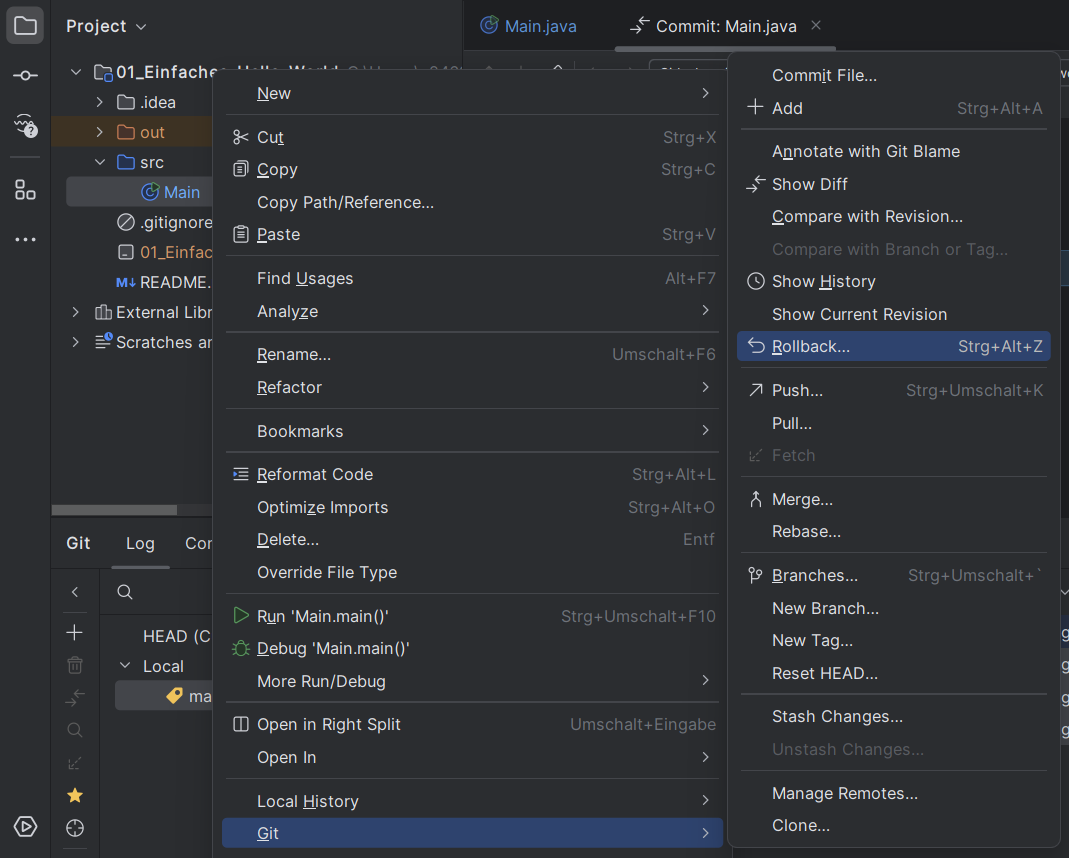Image resolution: width=1069 pixels, height=858 pixels.
Task: Collapse the src folder
Action: pyautogui.click(x=100, y=162)
